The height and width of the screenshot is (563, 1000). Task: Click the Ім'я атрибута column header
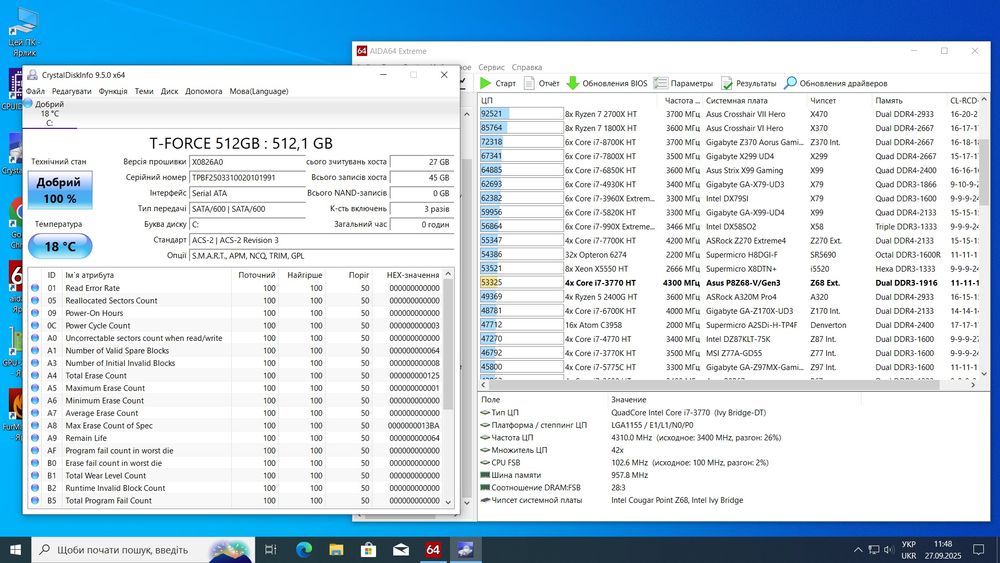tap(146, 275)
